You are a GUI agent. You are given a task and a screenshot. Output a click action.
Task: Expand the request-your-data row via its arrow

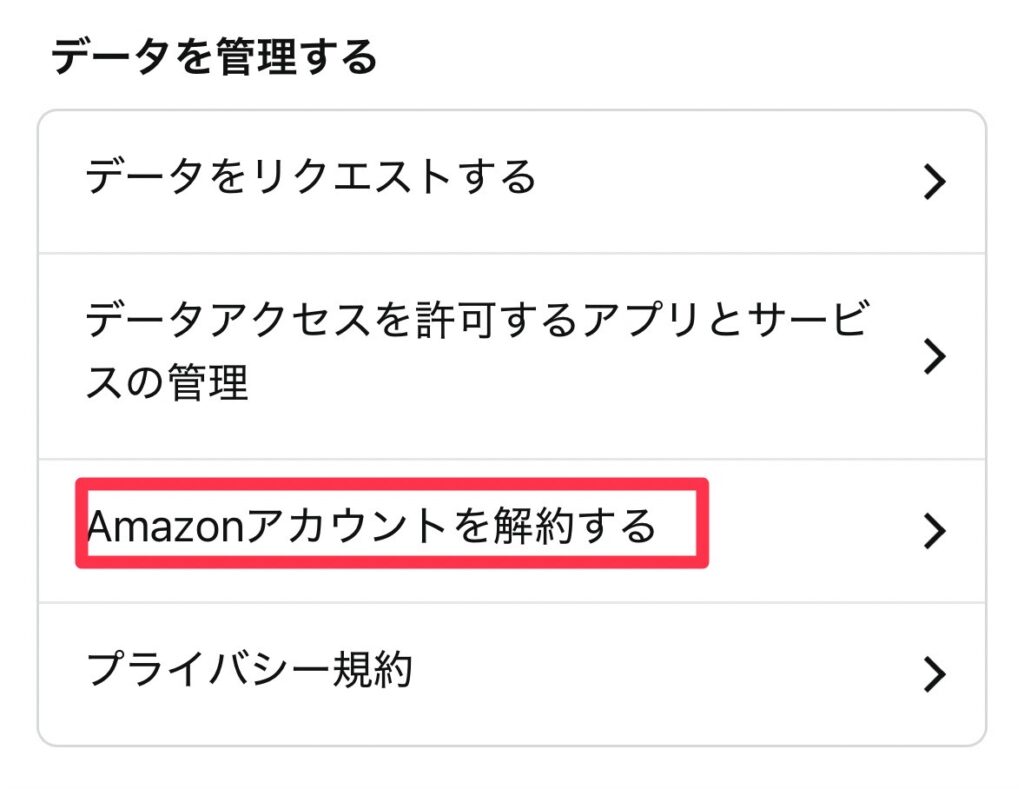933,182
